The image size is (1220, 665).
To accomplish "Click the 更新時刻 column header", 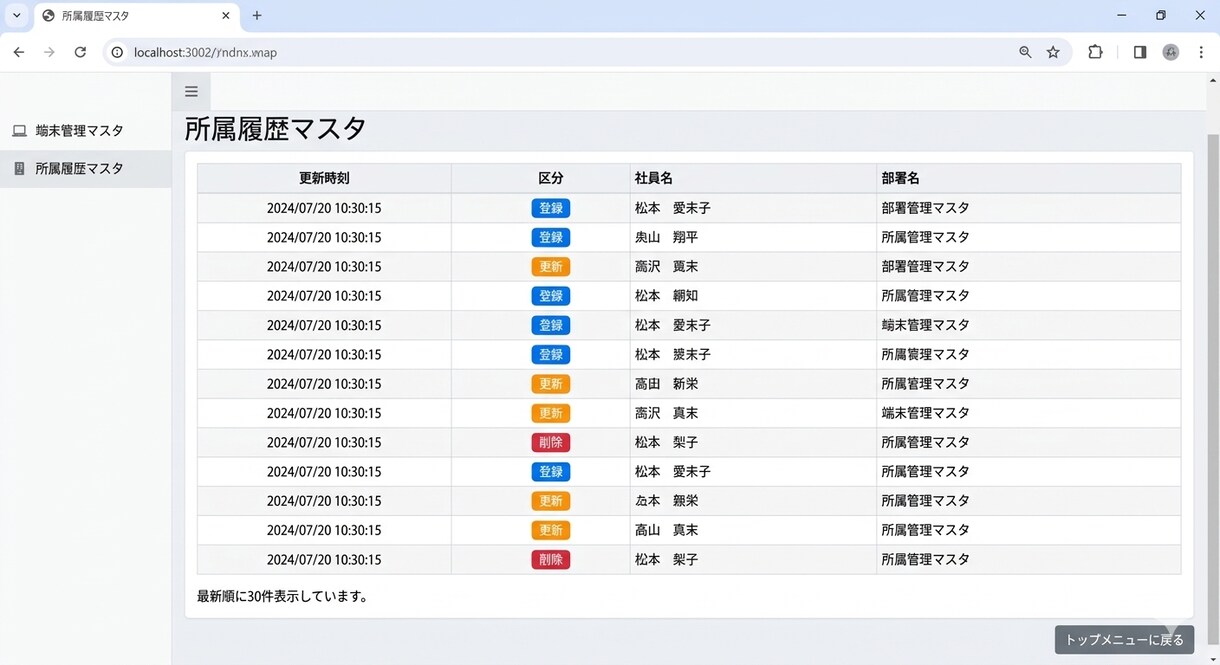I will (x=324, y=178).
